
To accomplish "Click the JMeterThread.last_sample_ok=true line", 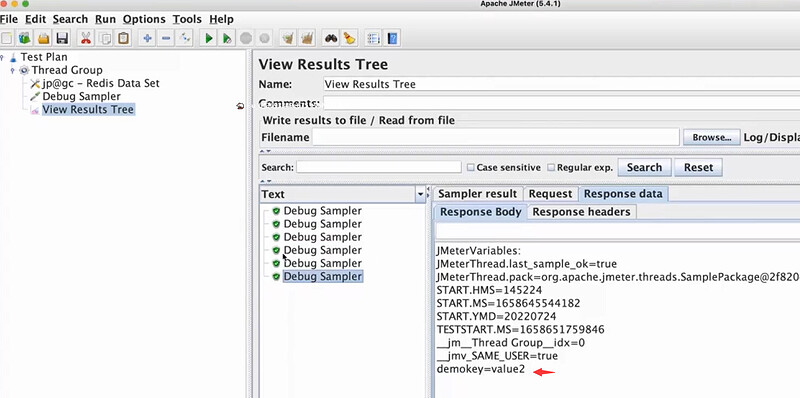I will [x=527, y=264].
